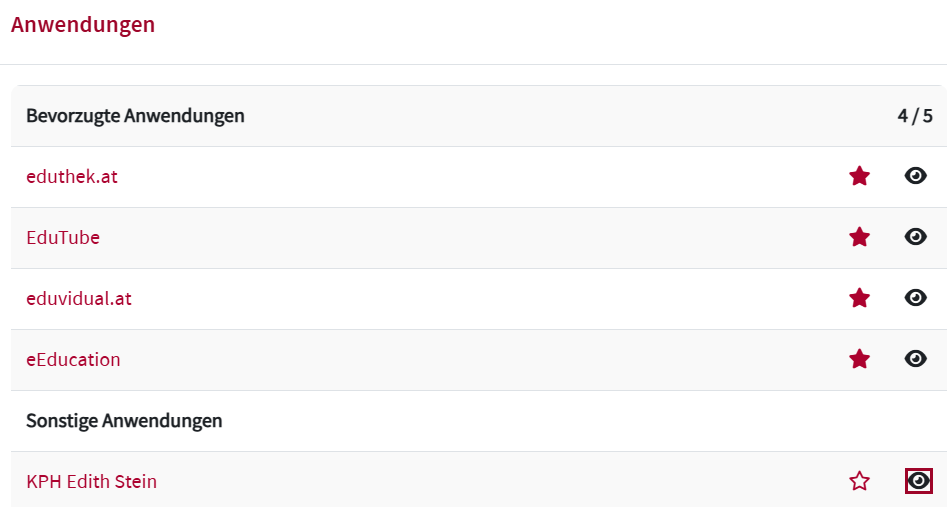Toggle the eye icon for eduvidual.at

point(916,299)
